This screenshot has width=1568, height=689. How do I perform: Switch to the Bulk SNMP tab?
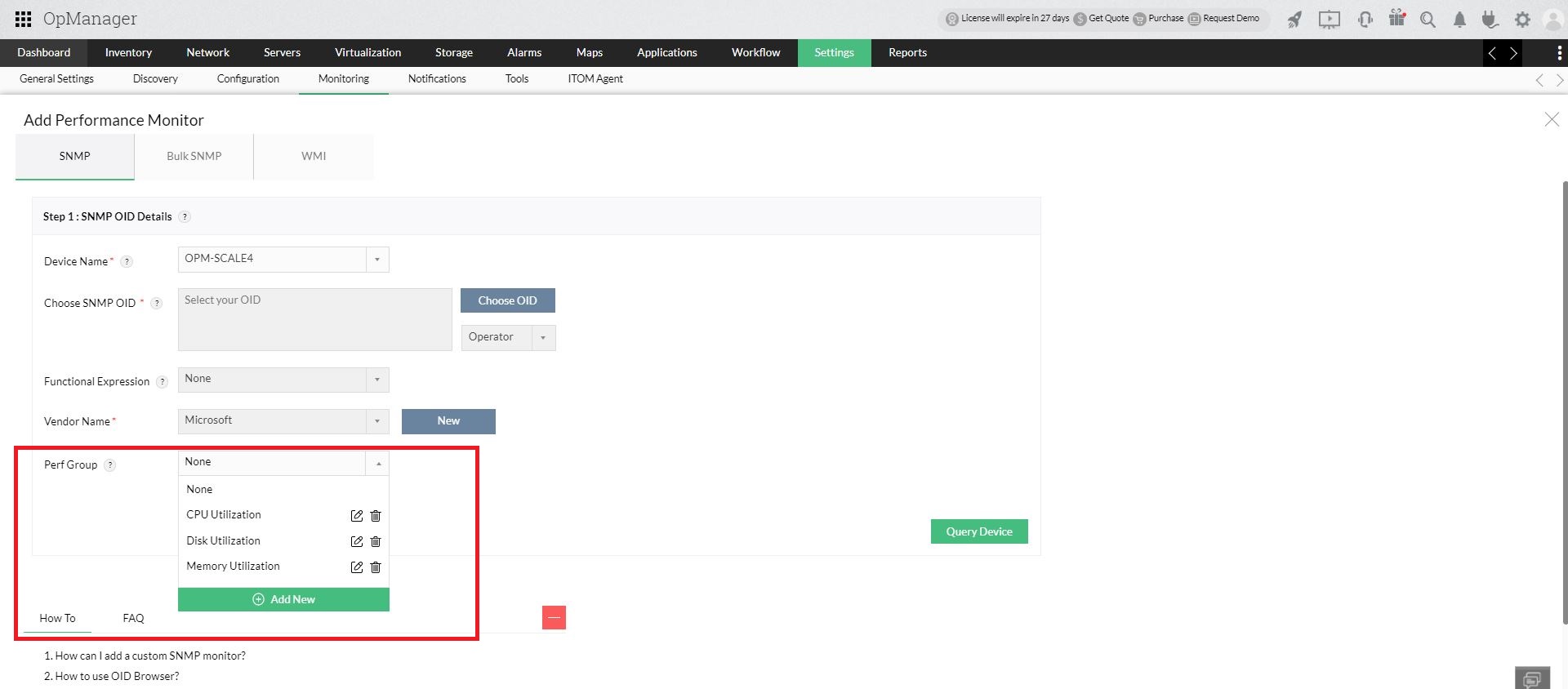194,157
